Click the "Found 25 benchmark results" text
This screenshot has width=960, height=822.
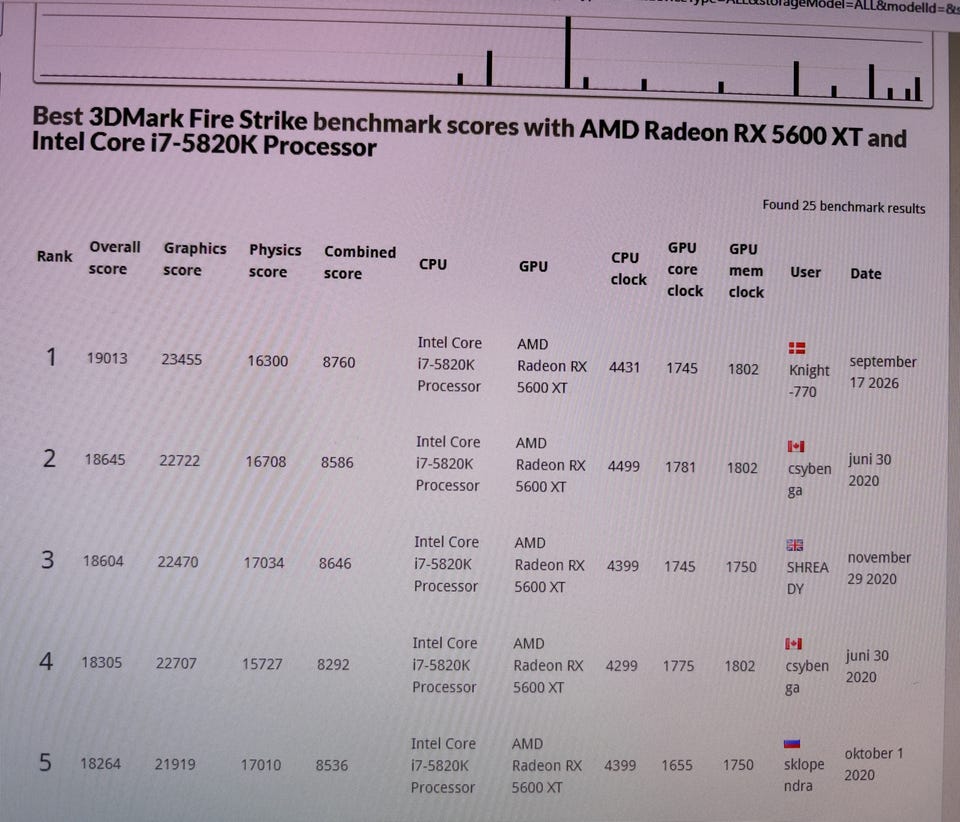pyautogui.click(x=844, y=207)
